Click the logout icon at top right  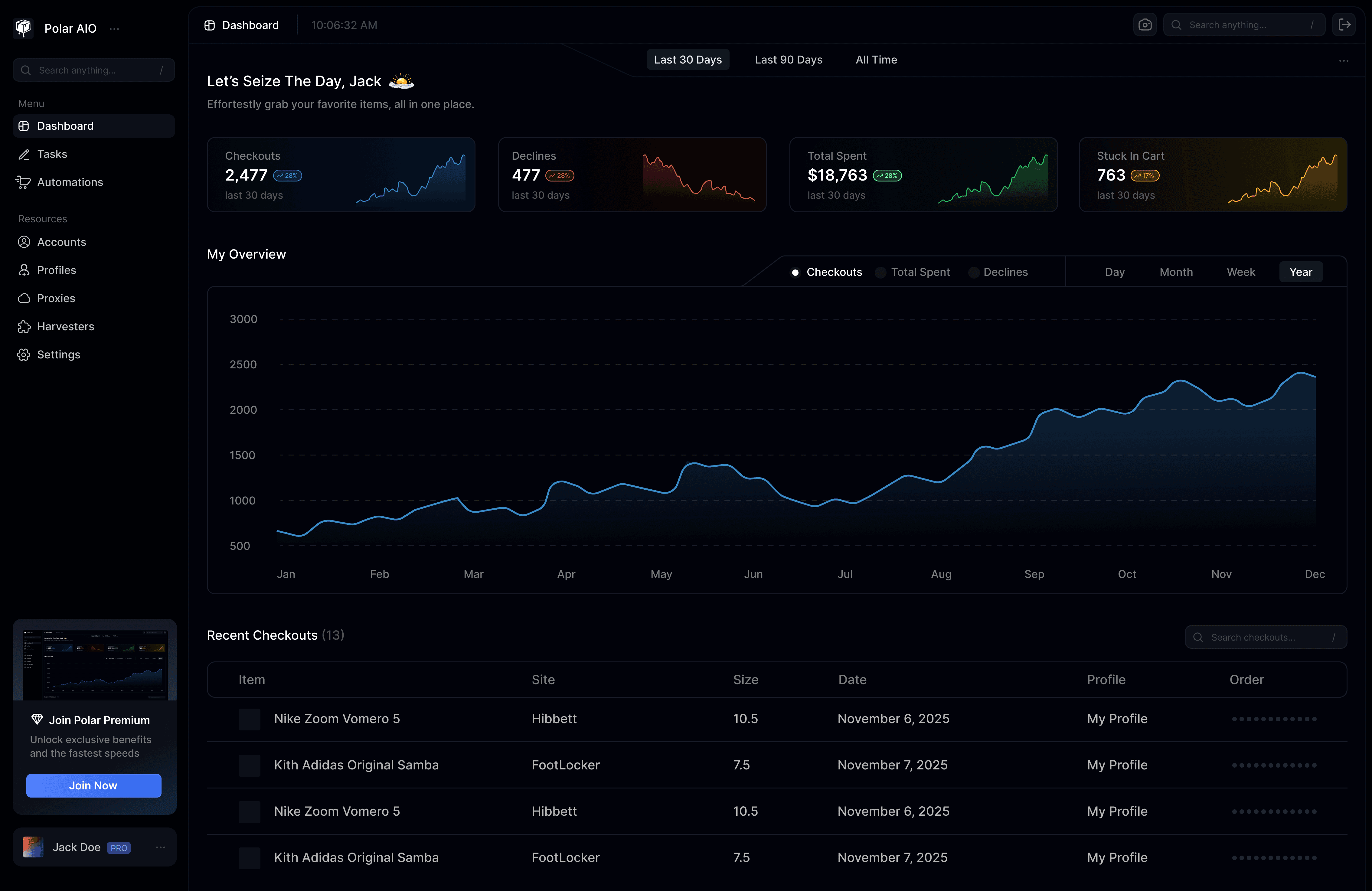[1344, 25]
